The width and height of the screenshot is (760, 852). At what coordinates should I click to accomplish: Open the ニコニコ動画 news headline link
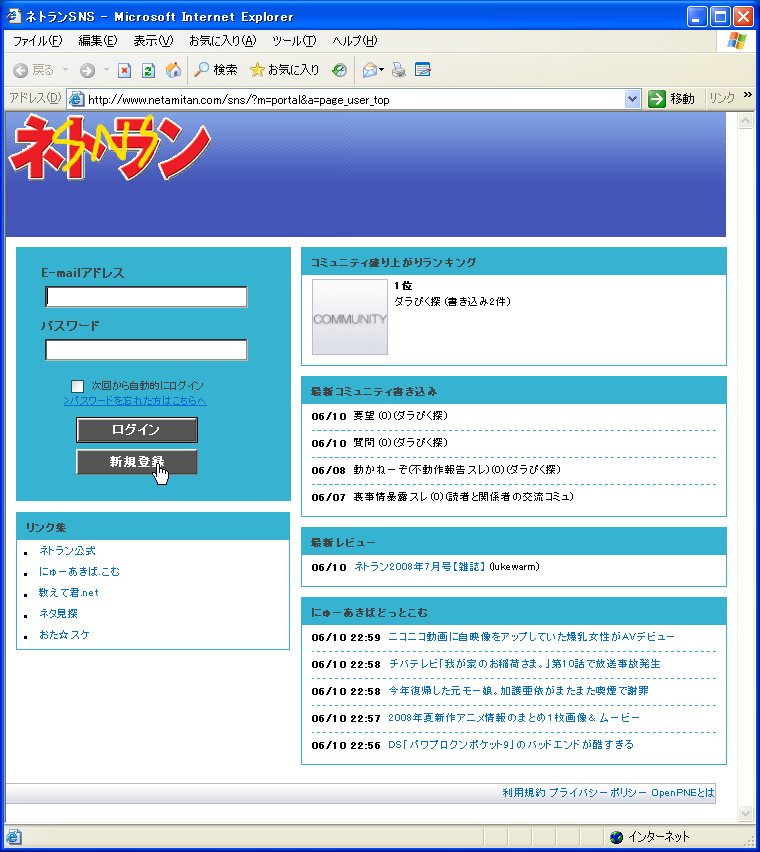click(531, 637)
